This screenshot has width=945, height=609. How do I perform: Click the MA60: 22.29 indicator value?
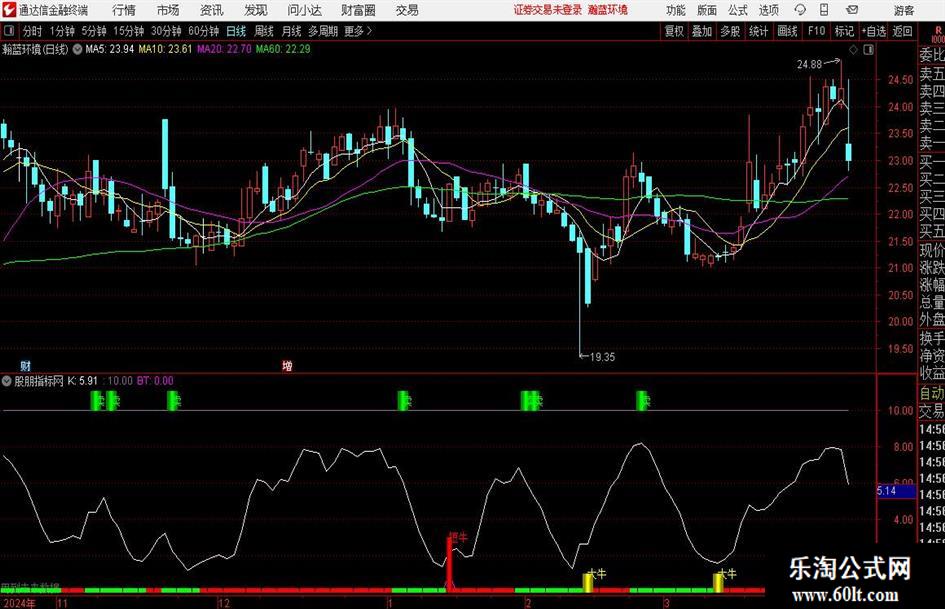click(x=283, y=49)
